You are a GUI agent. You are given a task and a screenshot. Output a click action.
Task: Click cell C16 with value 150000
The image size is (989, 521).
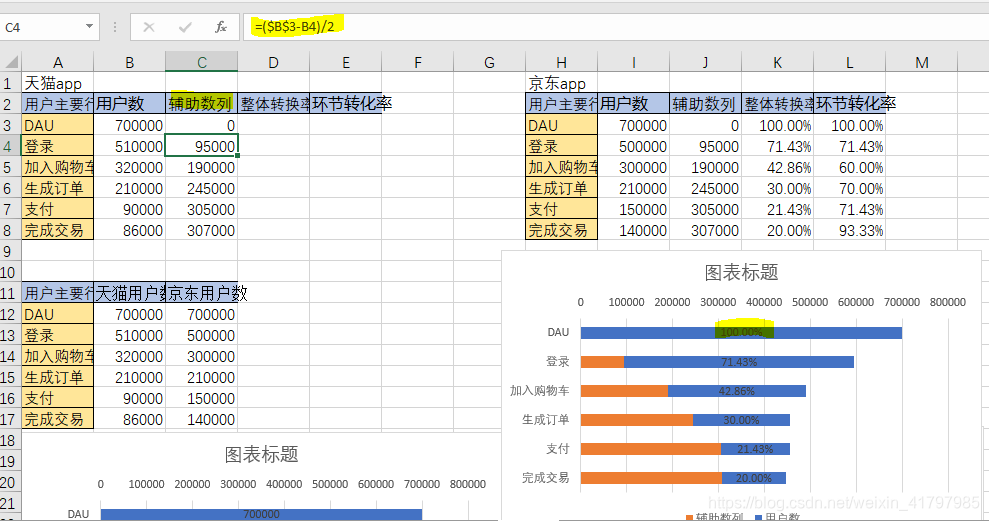[x=202, y=398]
